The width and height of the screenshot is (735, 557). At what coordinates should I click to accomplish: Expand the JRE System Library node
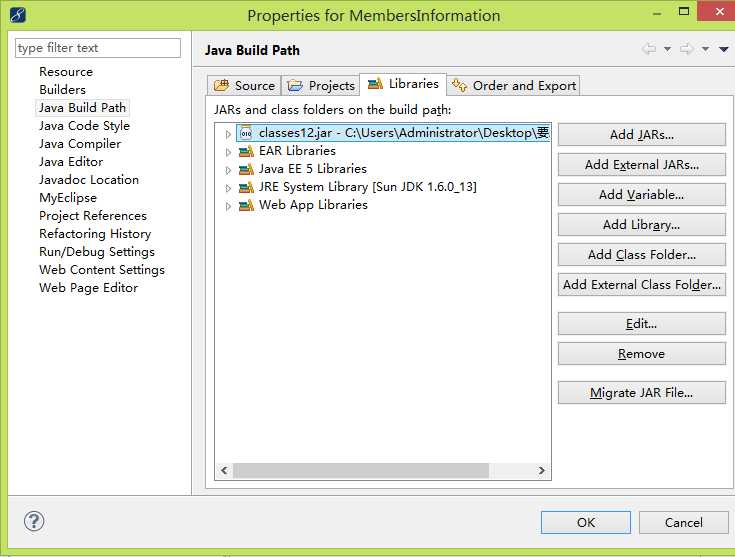(228, 188)
